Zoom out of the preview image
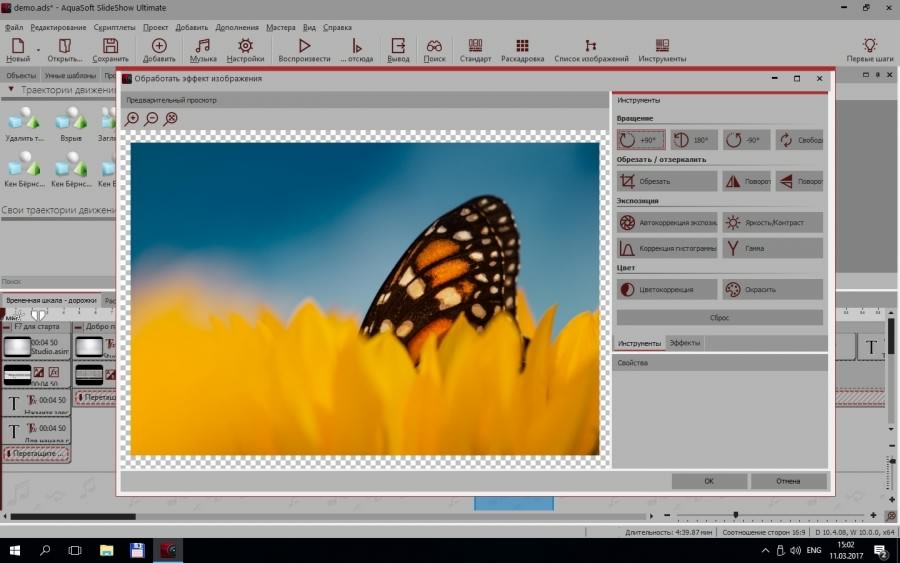 click(x=152, y=119)
